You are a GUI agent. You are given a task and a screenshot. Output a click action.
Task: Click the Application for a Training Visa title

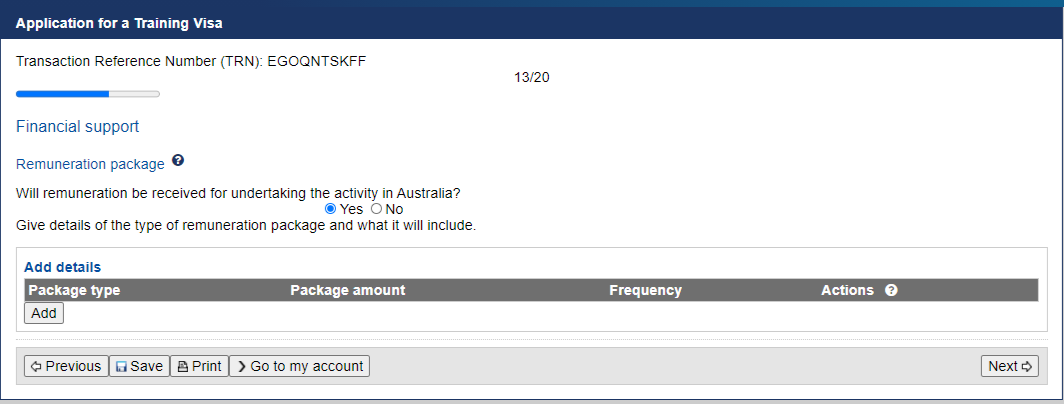[119, 24]
